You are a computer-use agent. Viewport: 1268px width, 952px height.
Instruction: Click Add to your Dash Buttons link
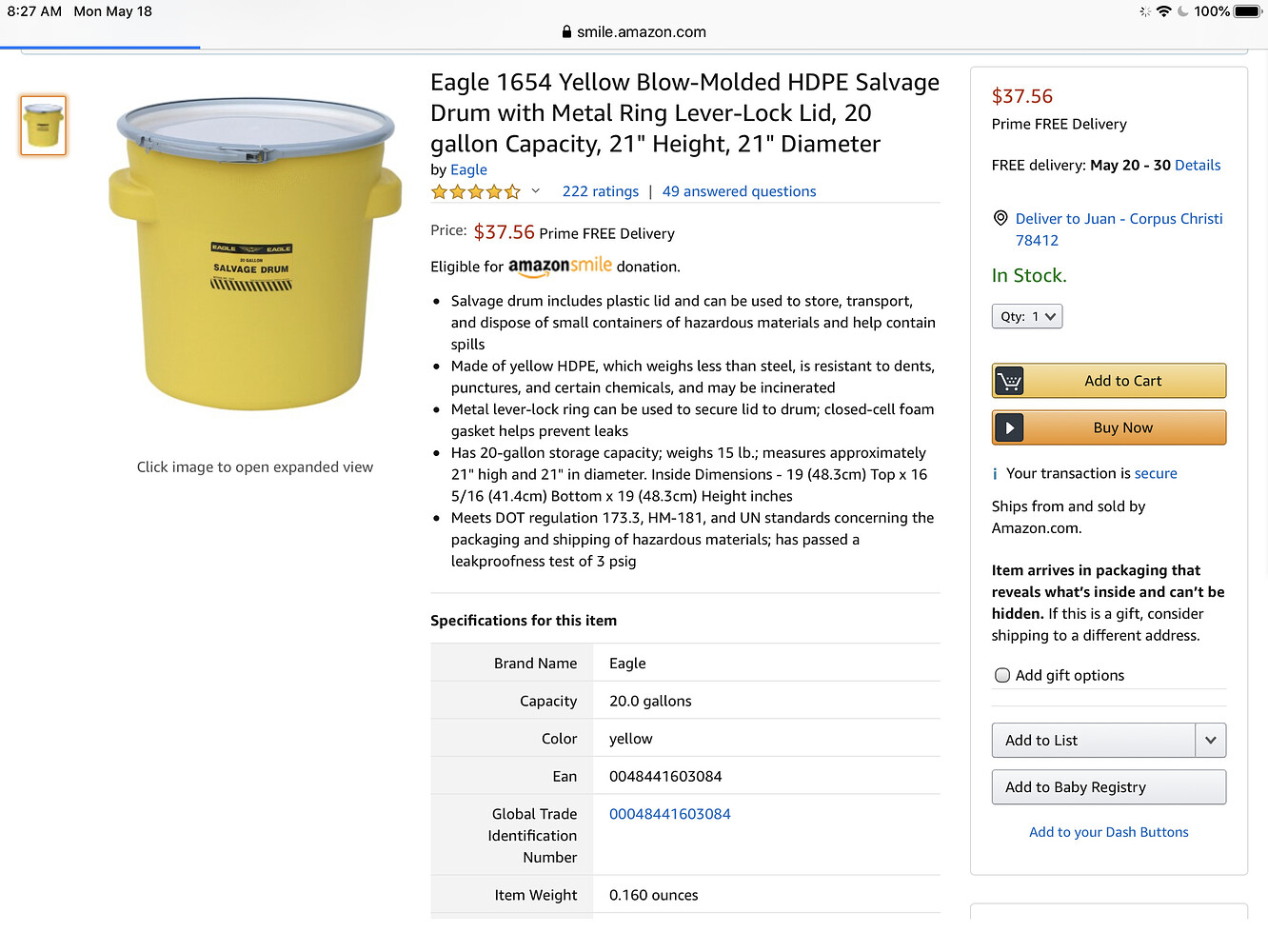[1109, 832]
